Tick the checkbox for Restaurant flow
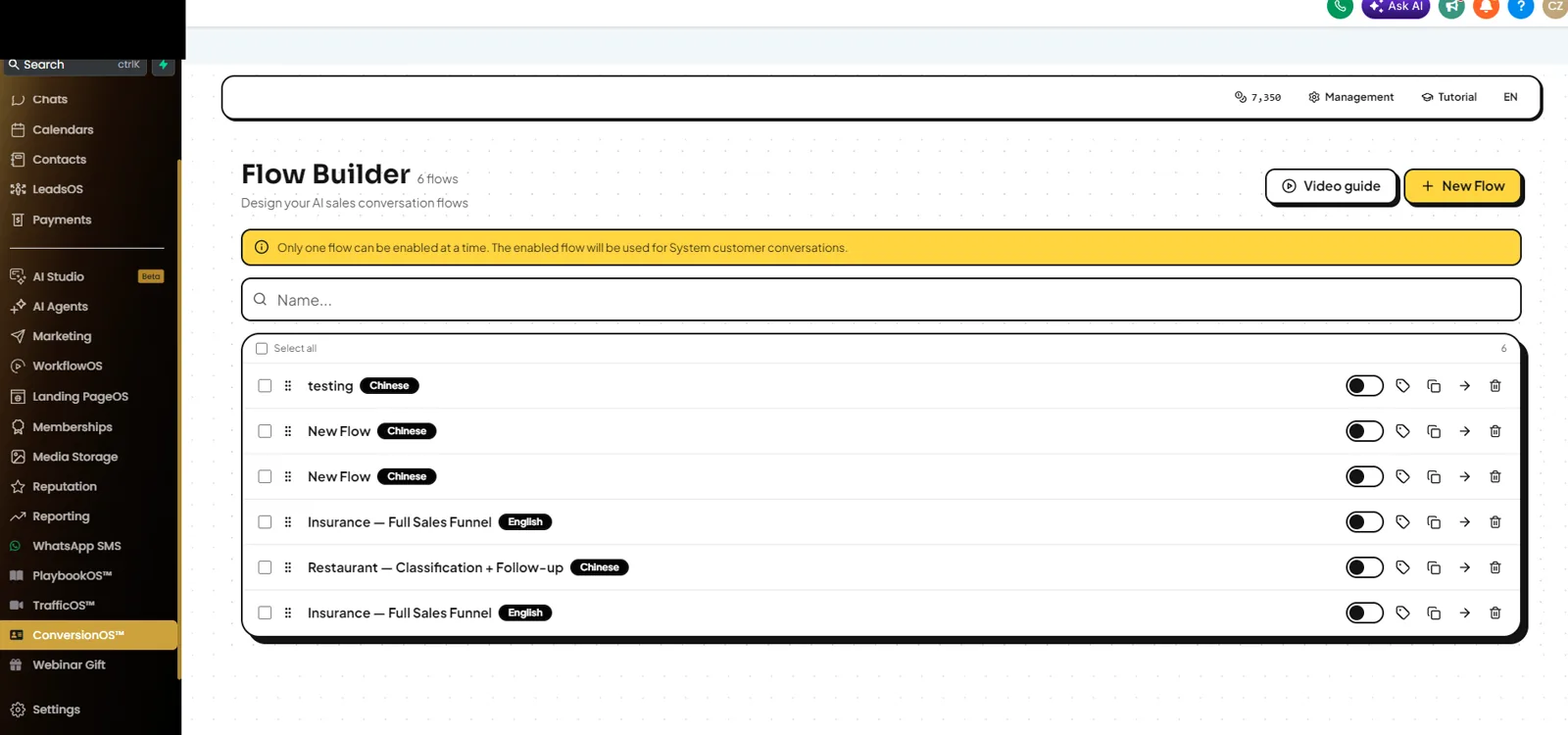The image size is (1568, 735). (265, 567)
